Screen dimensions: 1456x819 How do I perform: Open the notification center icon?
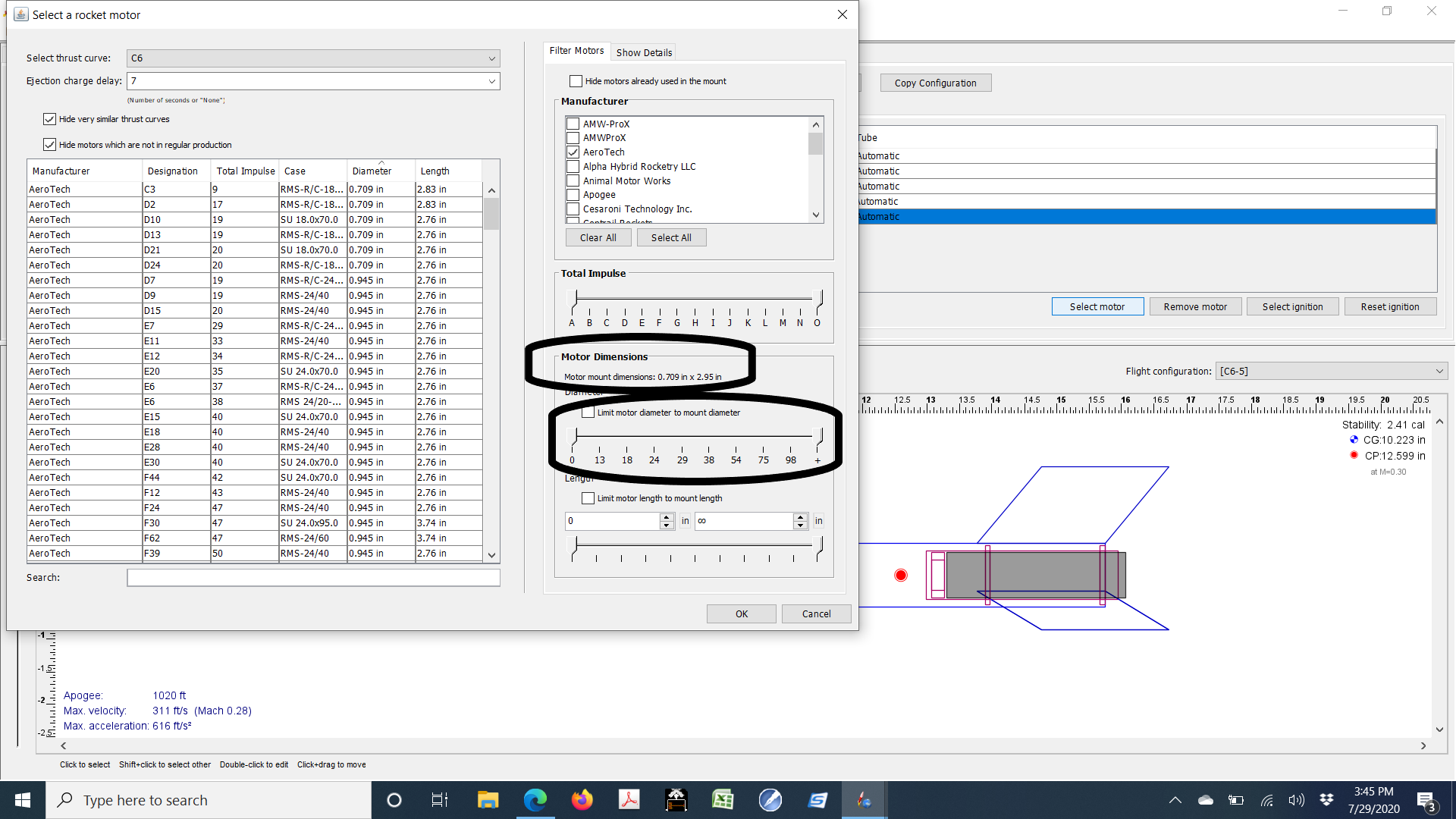tap(1426, 801)
